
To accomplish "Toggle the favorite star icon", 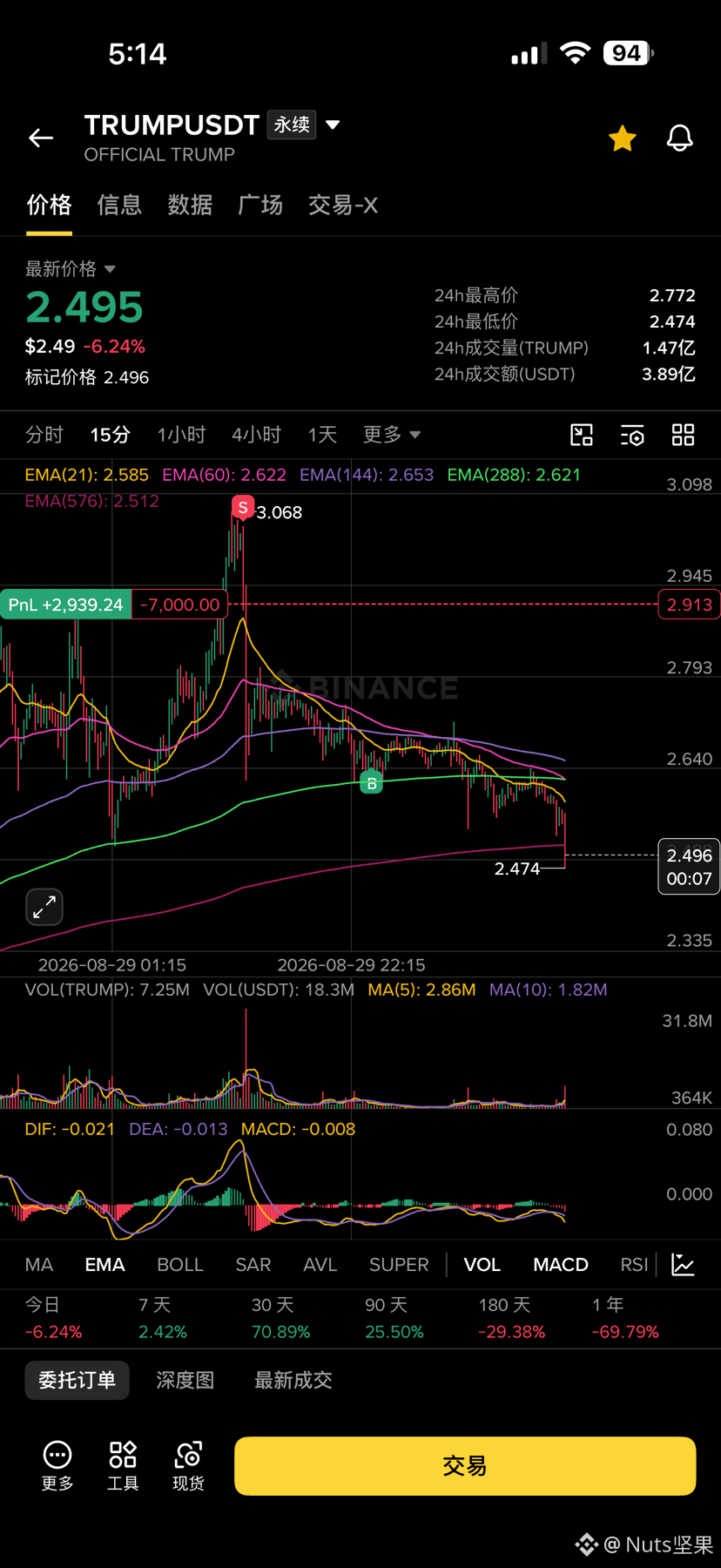I will click(x=623, y=138).
